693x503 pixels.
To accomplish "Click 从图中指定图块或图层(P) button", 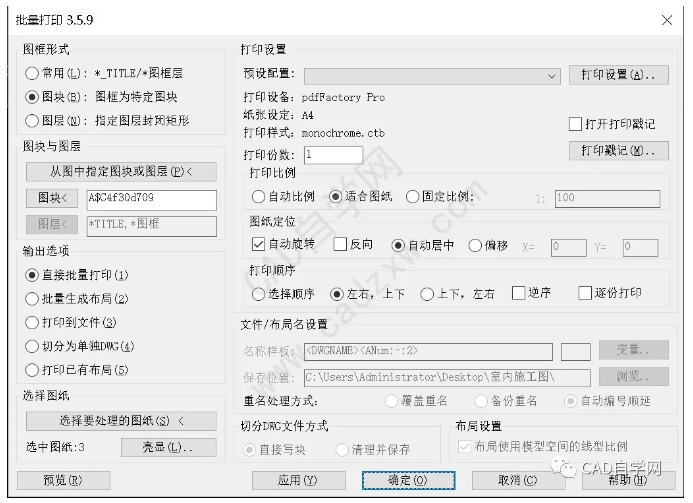I will [x=121, y=171].
